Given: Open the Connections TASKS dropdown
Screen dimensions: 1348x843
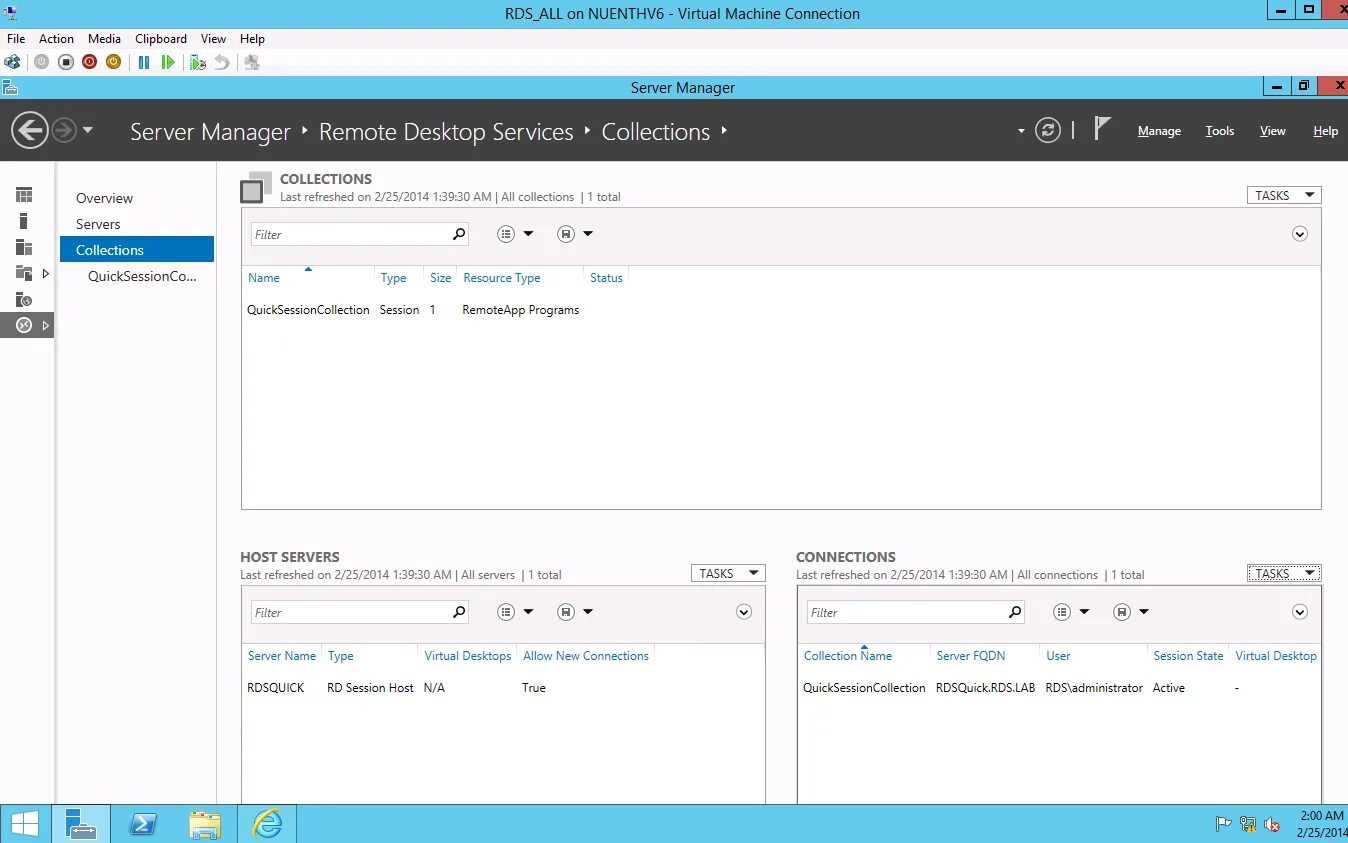Looking at the screenshot, I should [1284, 573].
